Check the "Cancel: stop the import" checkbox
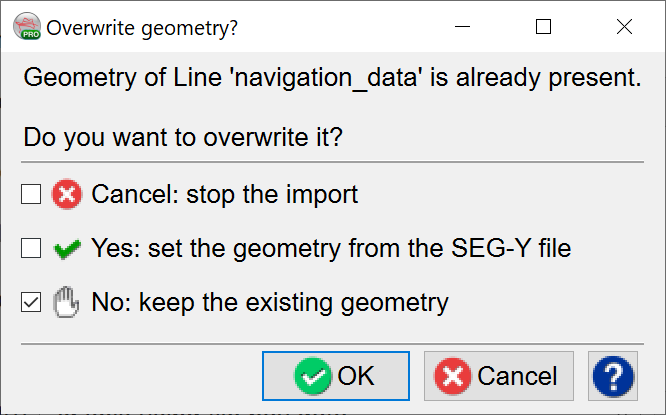The width and height of the screenshot is (666, 415). (31, 194)
